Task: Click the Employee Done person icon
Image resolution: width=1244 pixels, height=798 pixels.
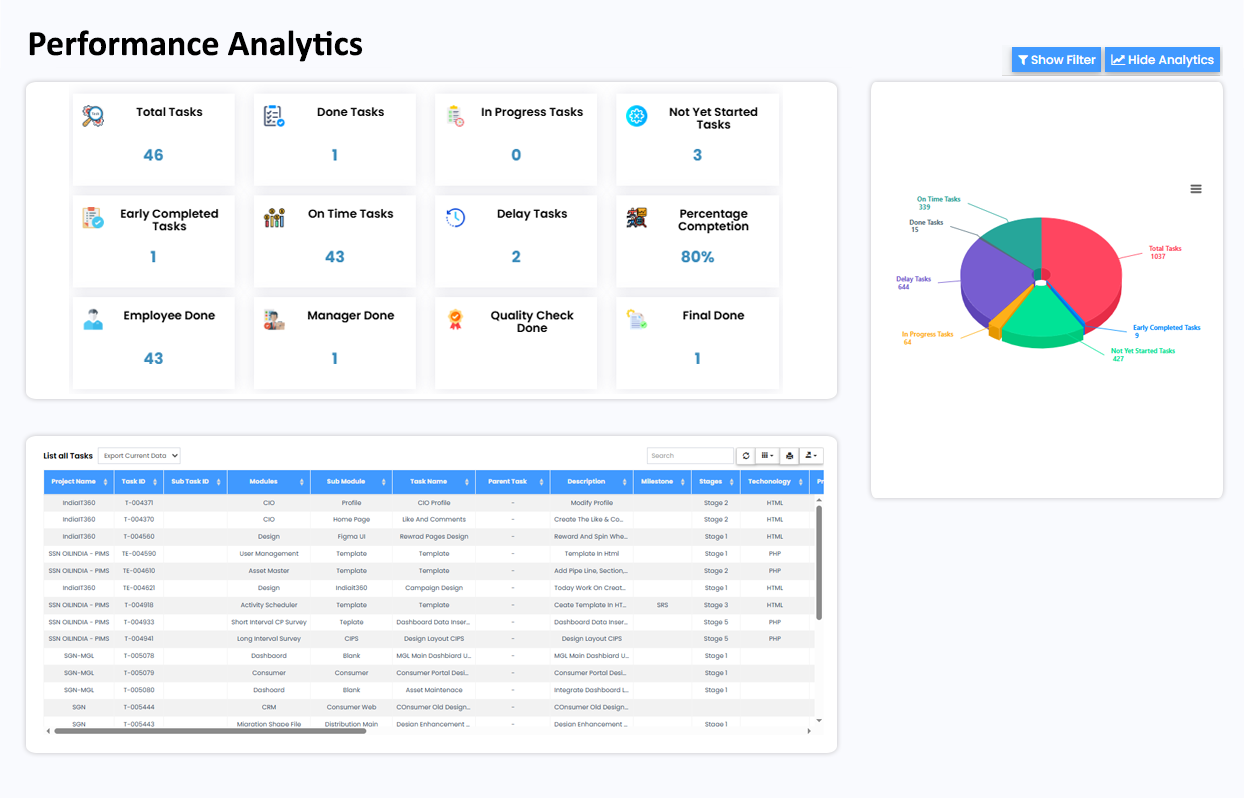Action: coord(93,320)
